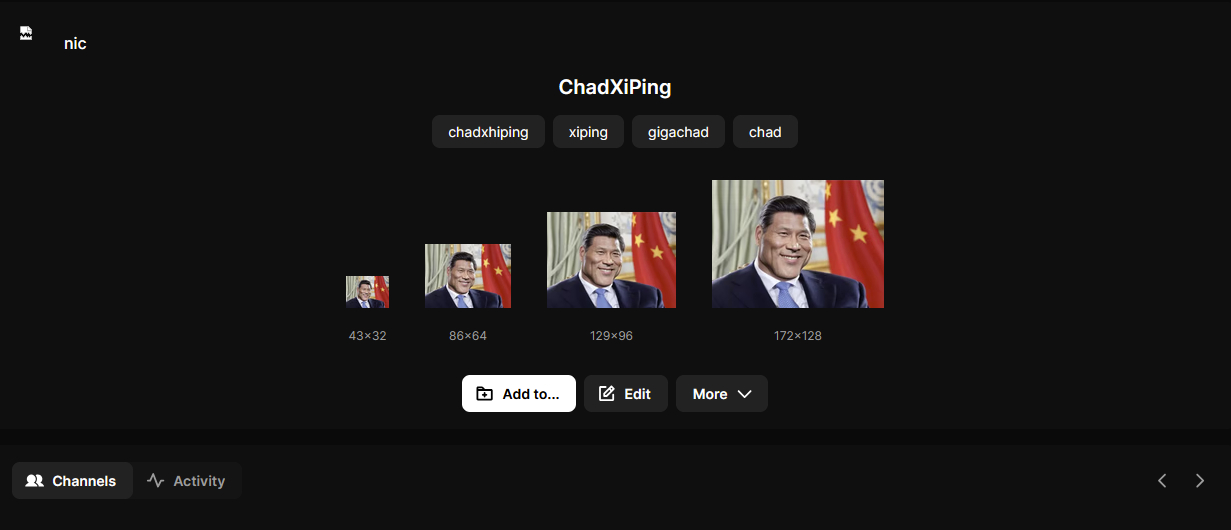Go to previous emote with left arrow
The width and height of the screenshot is (1231, 530).
(x=1162, y=481)
